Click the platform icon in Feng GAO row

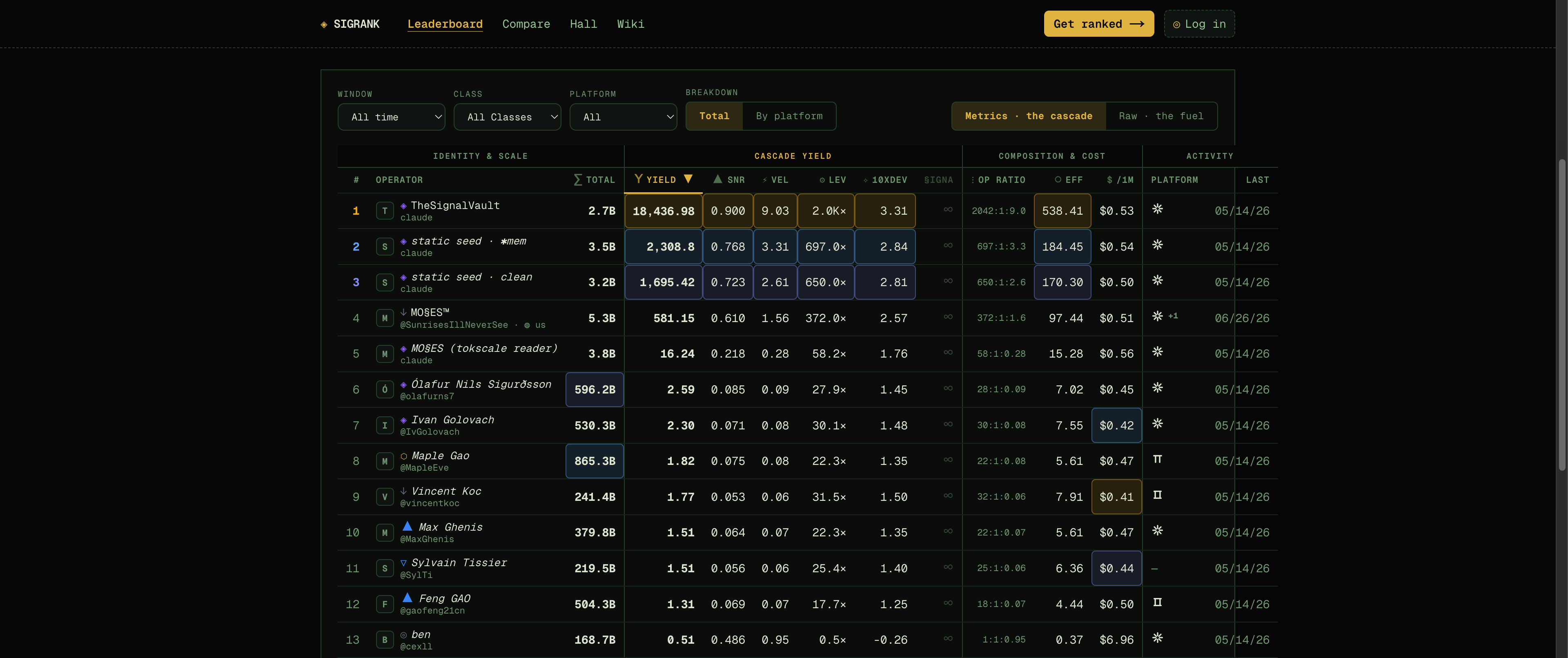click(1157, 602)
